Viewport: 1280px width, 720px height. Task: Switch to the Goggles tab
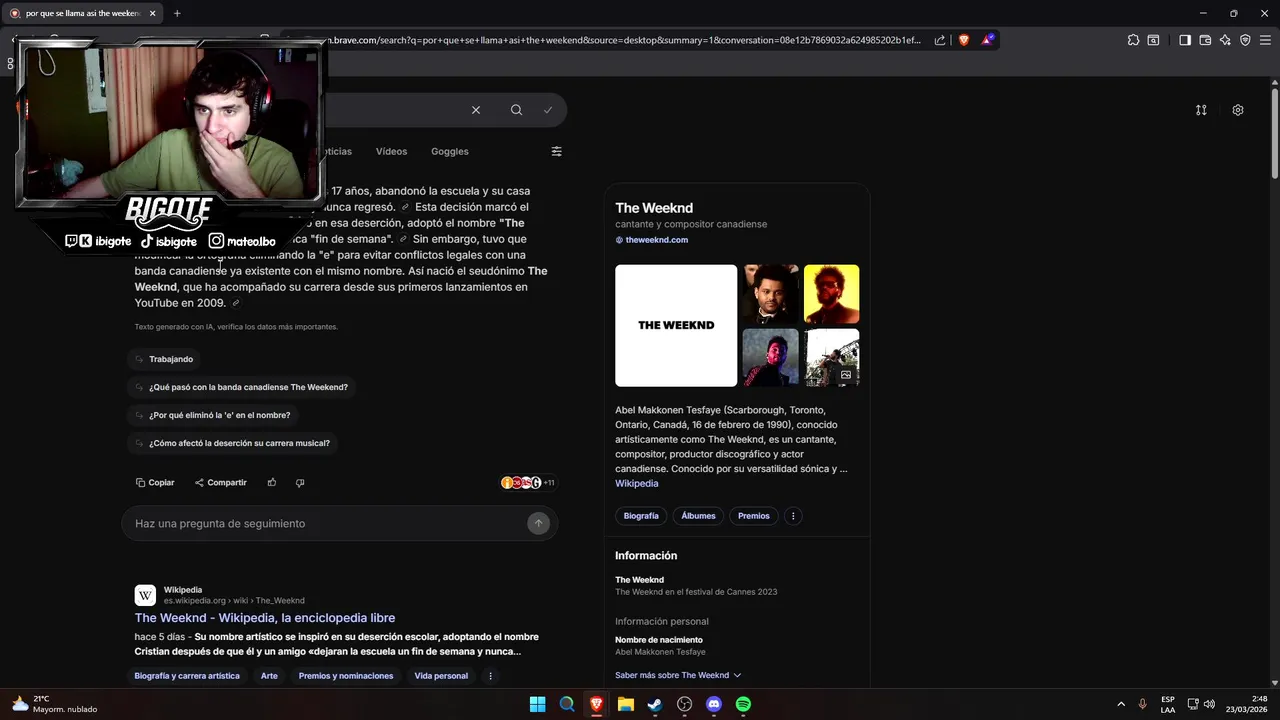pyautogui.click(x=450, y=151)
